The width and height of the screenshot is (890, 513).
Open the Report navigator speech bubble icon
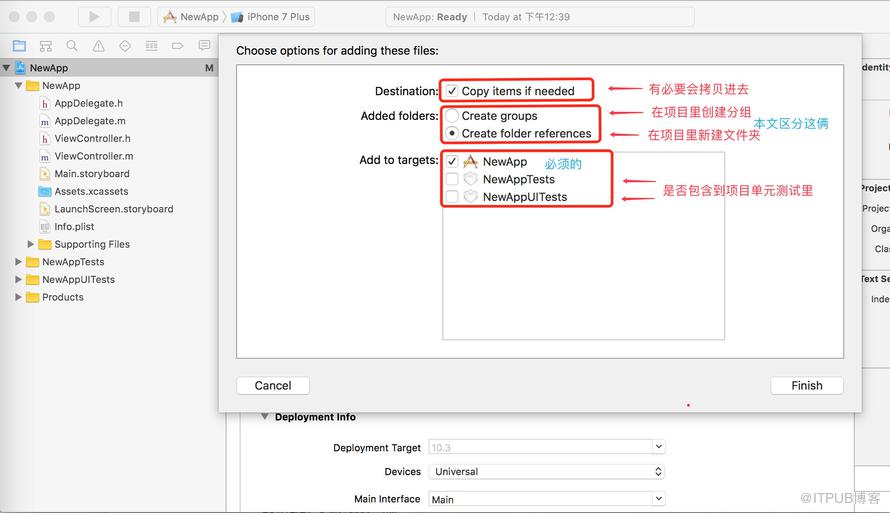point(204,45)
